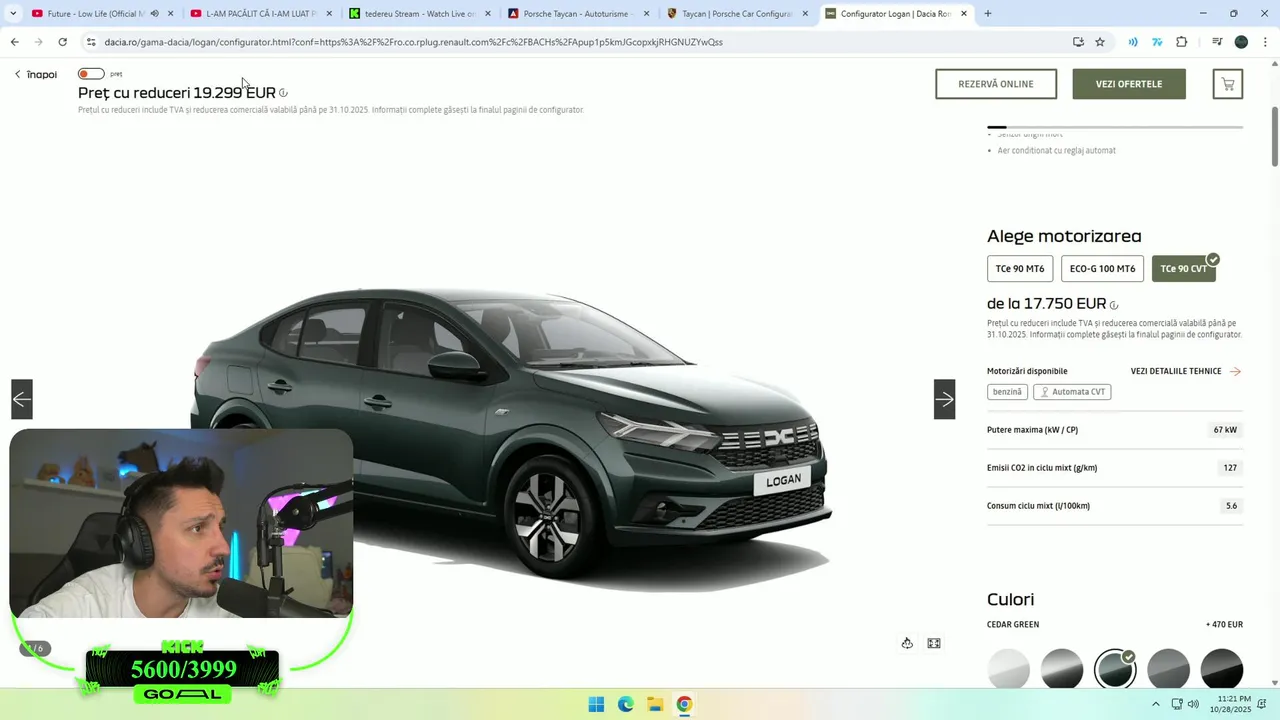Switch to Taycan Porsche Car Configurator tab
This screenshot has height=720, width=1280.
(737, 14)
